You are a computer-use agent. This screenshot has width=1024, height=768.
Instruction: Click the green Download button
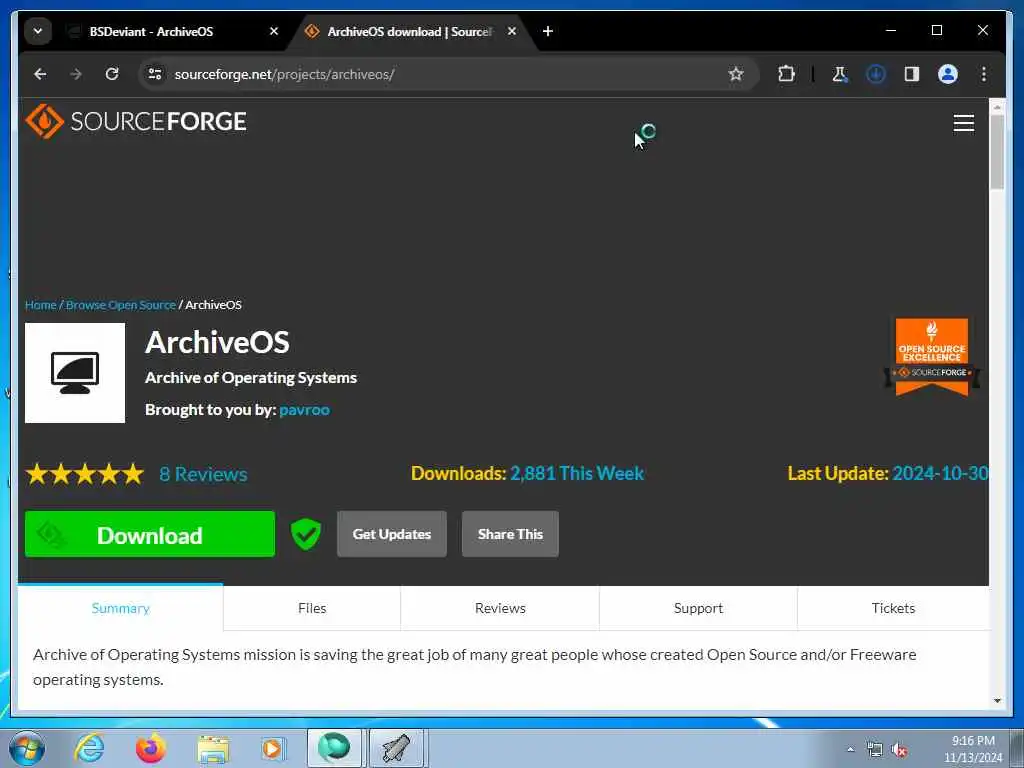[x=150, y=534]
